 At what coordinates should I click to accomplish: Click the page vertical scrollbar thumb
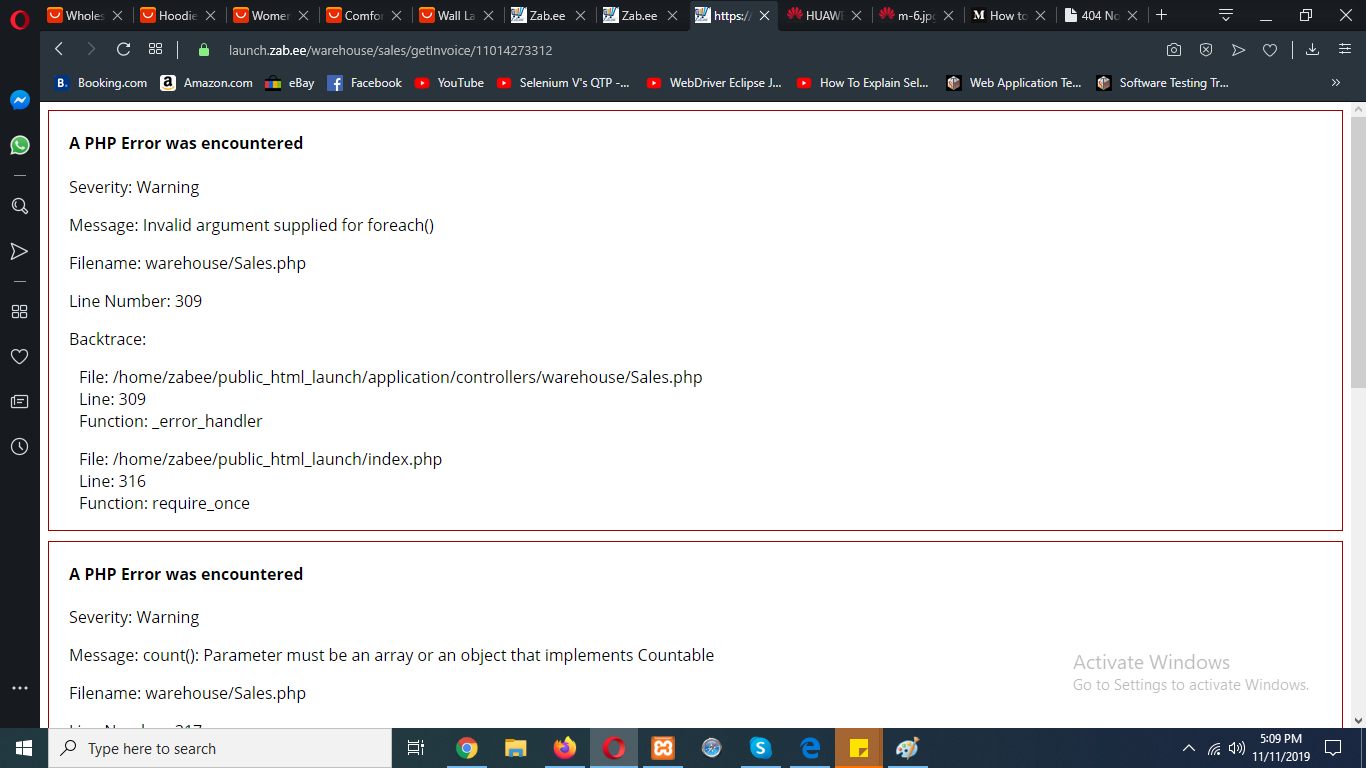pyautogui.click(x=1358, y=252)
